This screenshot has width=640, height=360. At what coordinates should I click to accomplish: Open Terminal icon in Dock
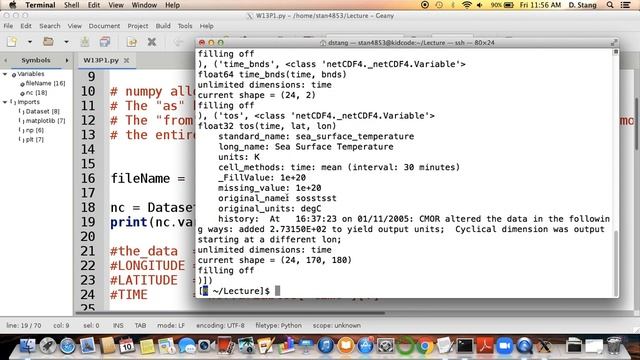point(465,346)
